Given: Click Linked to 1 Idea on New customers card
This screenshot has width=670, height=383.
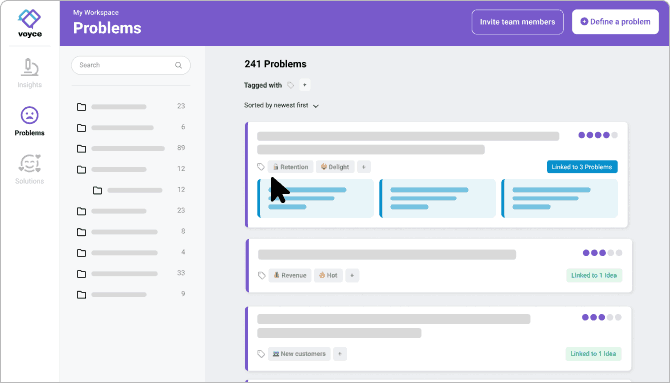Looking at the screenshot, I should tap(593, 354).
